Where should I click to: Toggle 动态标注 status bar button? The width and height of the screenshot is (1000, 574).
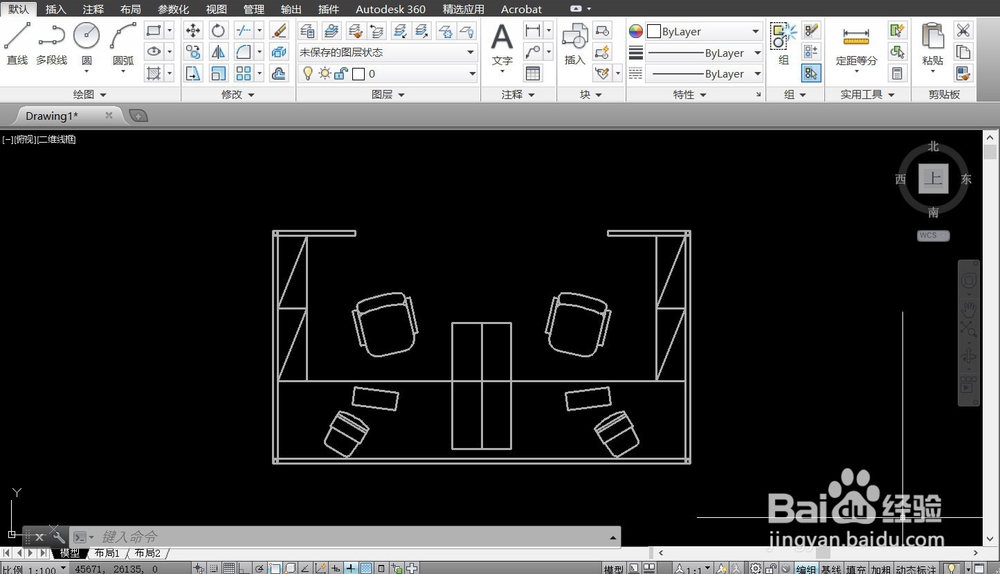click(x=916, y=569)
